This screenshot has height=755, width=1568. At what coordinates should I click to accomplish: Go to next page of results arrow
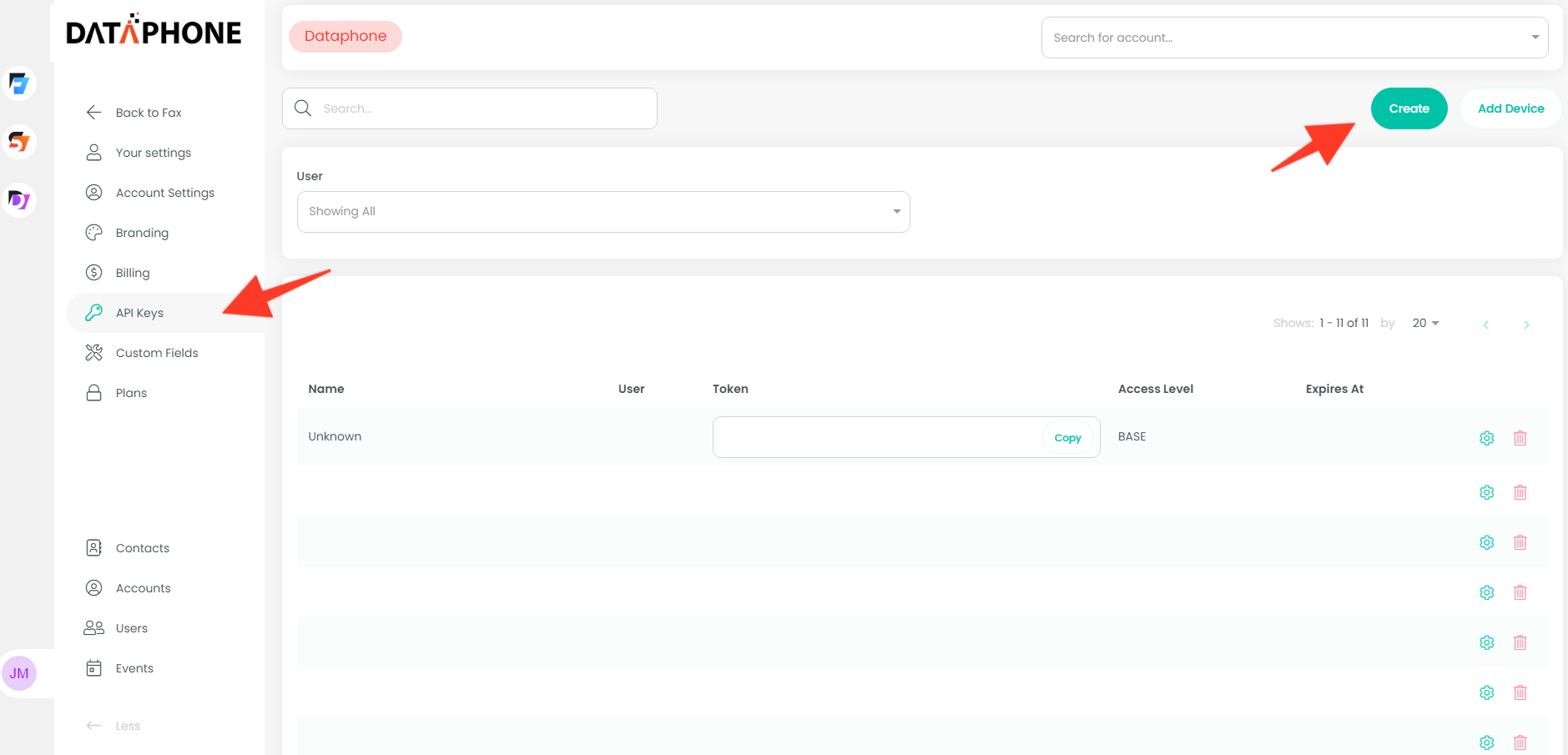click(1525, 325)
